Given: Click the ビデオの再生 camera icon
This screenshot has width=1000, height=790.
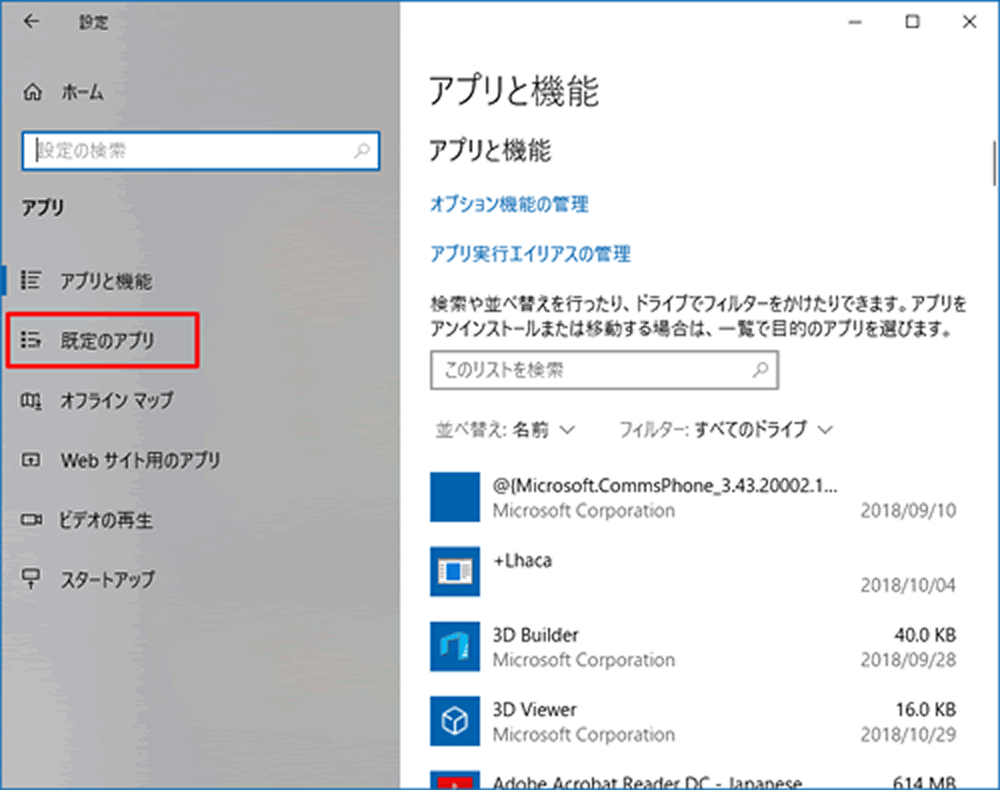Looking at the screenshot, I should pos(31,520).
